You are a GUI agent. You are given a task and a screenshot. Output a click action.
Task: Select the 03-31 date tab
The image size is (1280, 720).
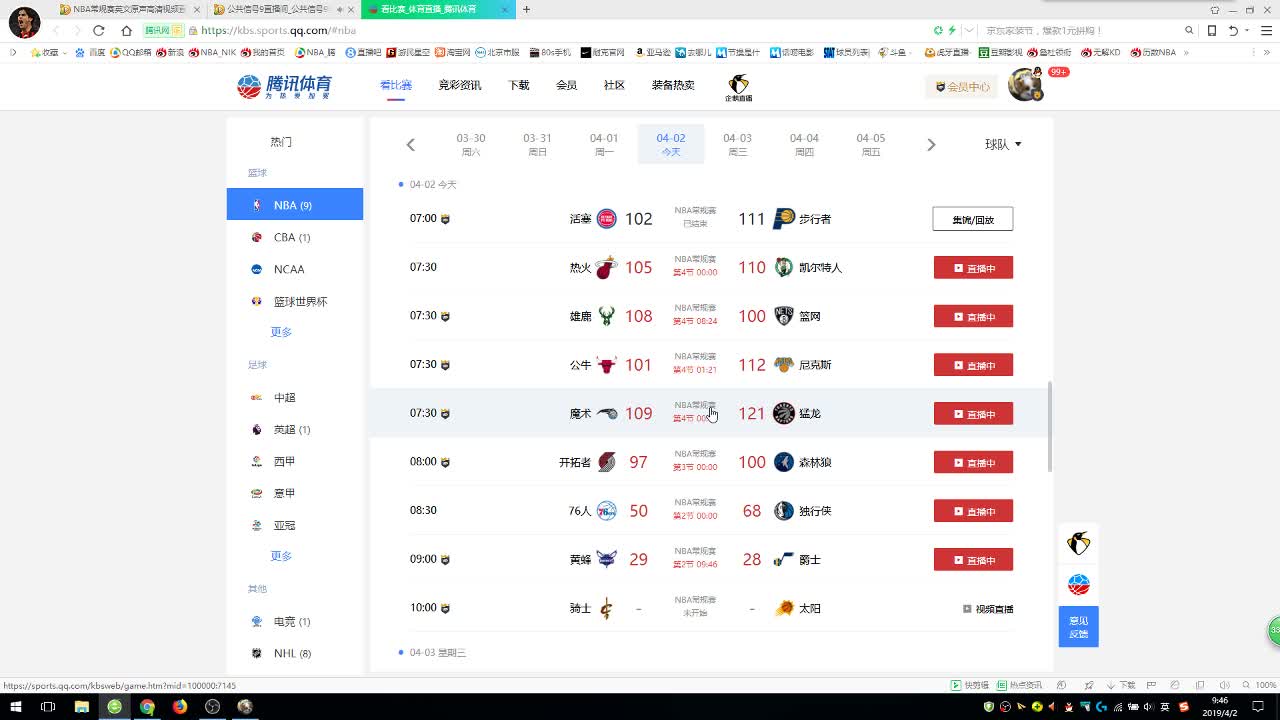click(x=537, y=144)
